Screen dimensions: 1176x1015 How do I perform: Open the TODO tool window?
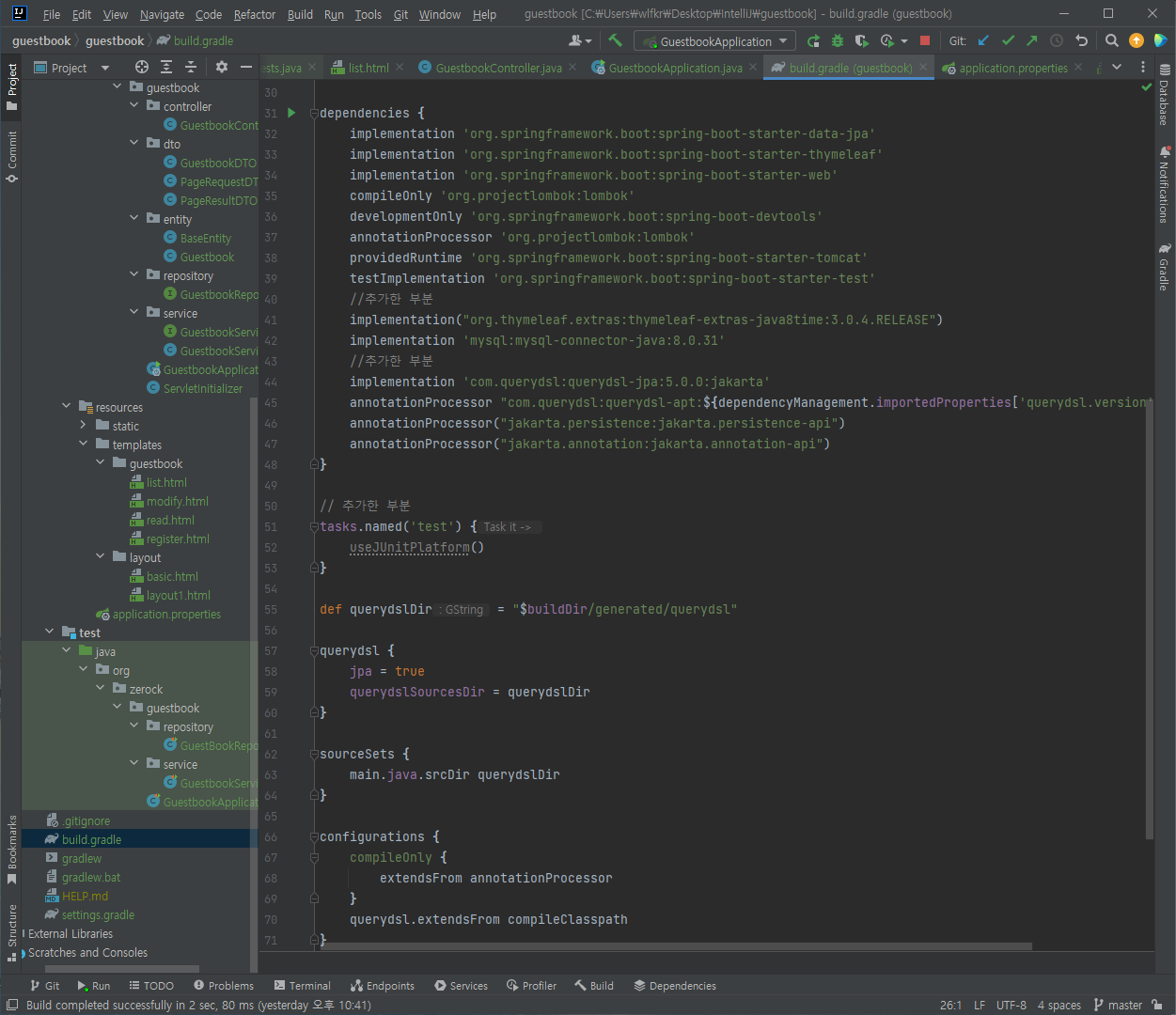click(x=151, y=986)
